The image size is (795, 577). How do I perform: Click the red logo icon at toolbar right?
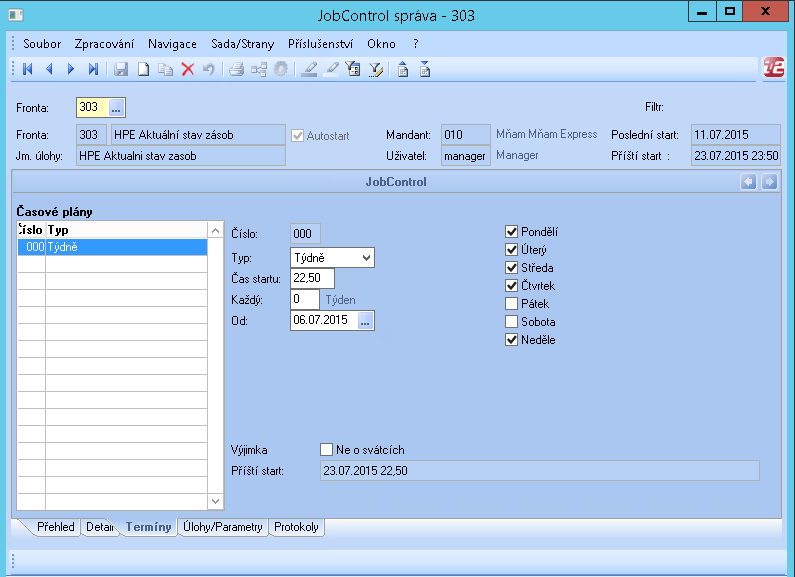tap(774, 67)
